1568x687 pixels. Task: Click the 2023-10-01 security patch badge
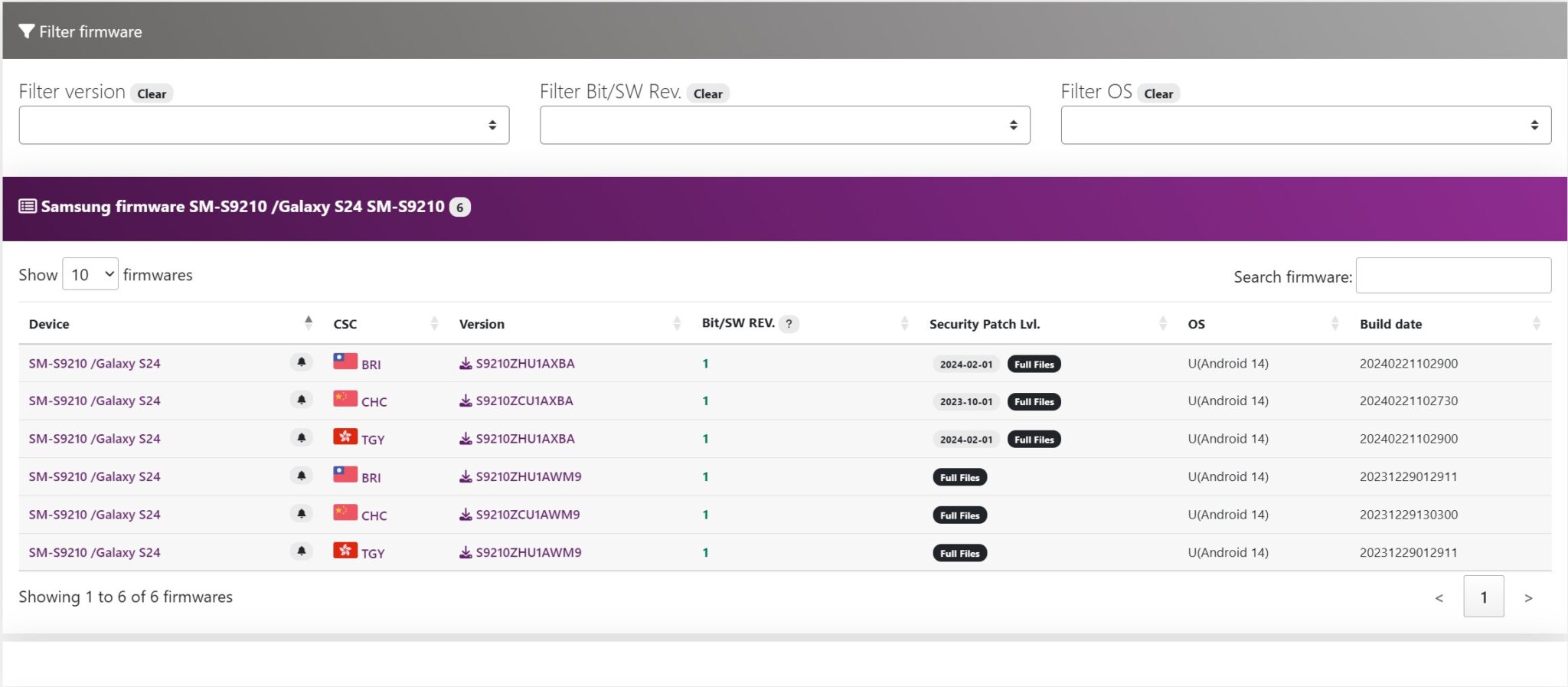966,401
